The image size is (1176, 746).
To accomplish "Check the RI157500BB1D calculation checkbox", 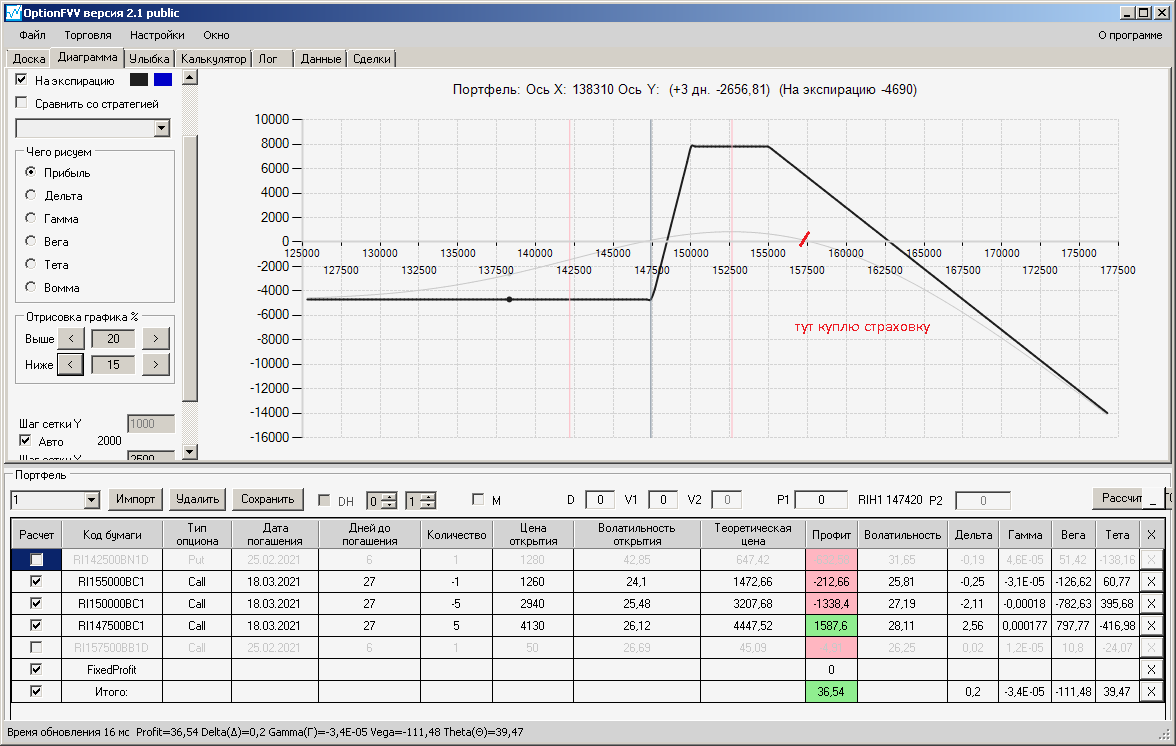I will tap(36, 647).
